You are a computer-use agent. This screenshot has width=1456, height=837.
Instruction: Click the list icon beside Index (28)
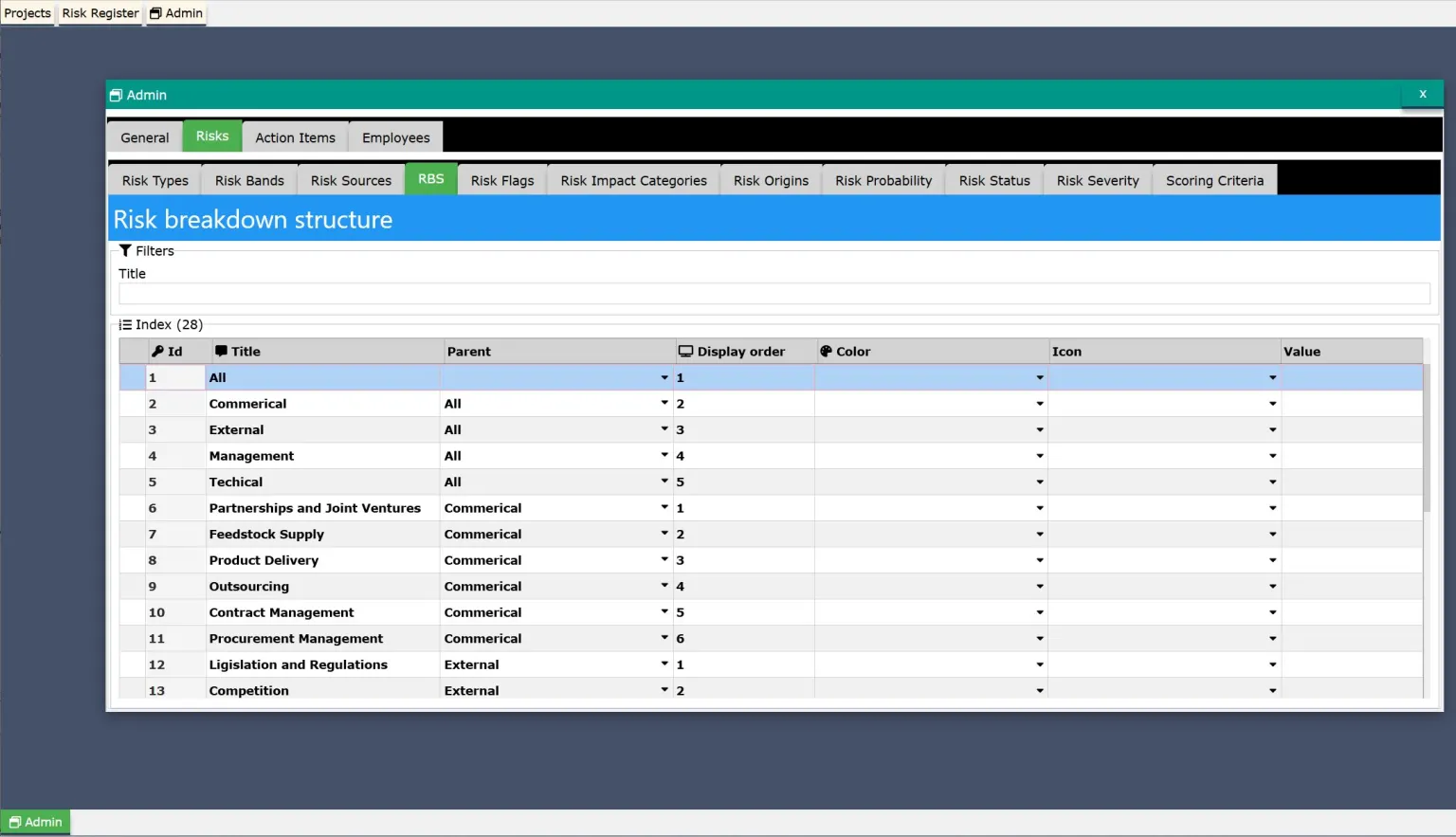pyautogui.click(x=125, y=325)
